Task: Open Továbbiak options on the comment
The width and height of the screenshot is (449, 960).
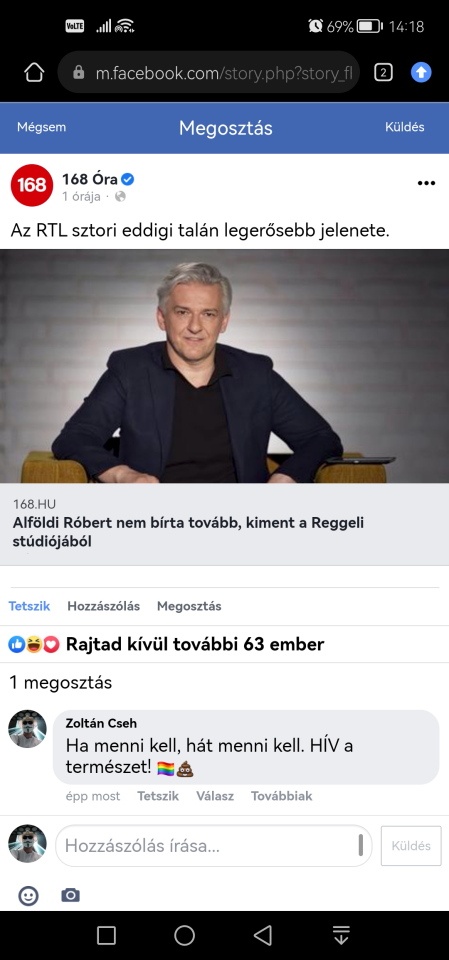Action: (282, 796)
